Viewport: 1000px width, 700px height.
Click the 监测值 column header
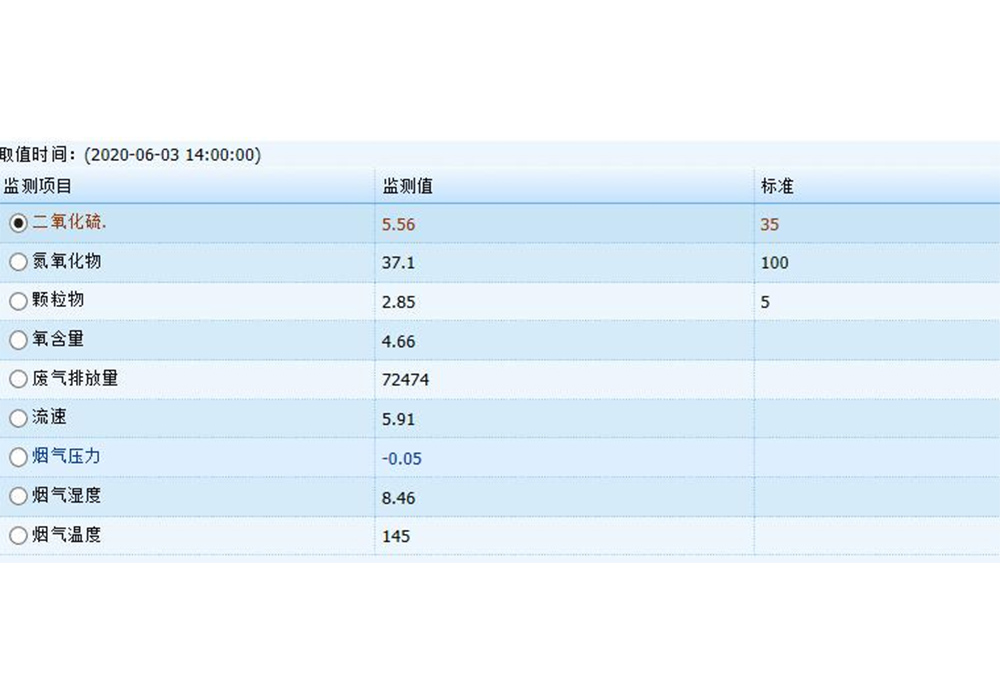407,186
